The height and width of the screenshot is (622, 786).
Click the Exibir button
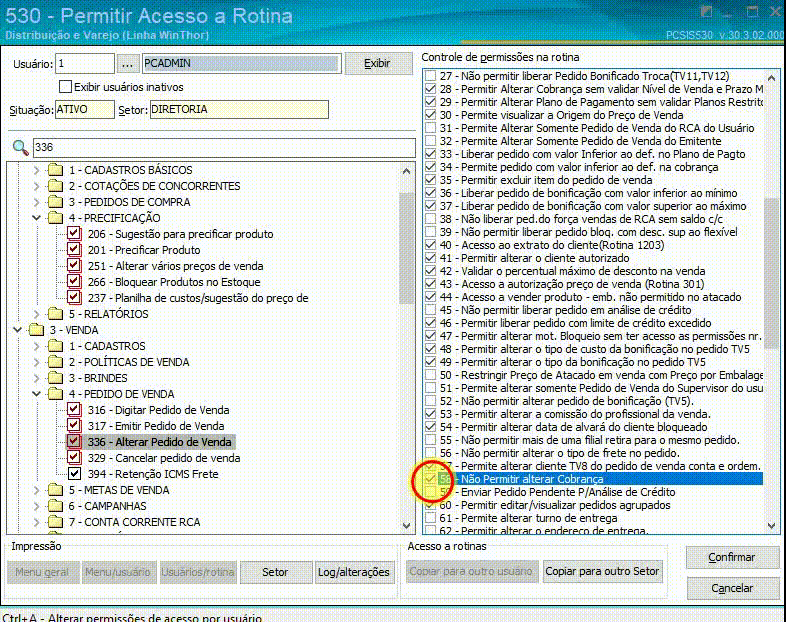[x=377, y=64]
